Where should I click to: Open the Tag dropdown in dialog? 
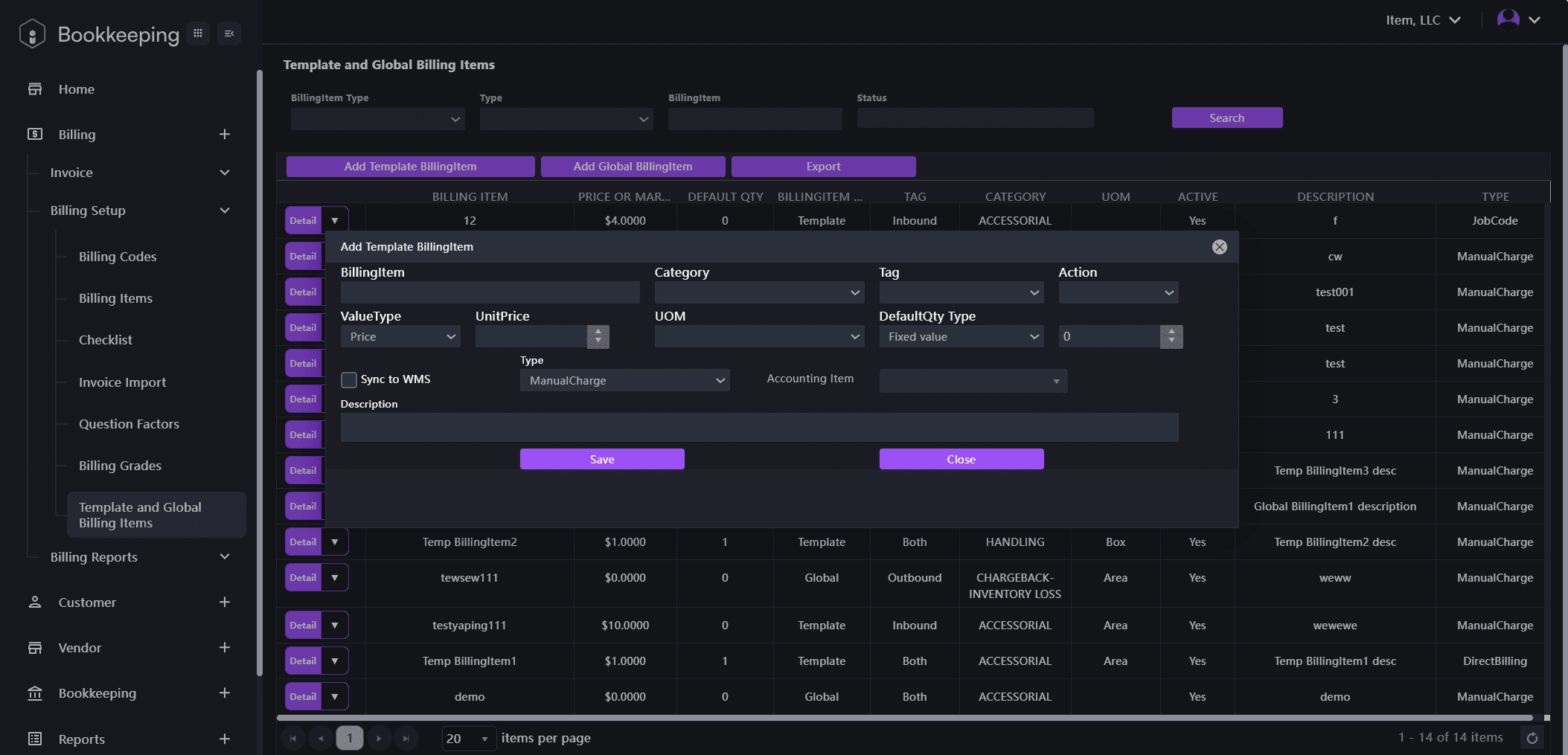pyautogui.click(x=961, y=292)
